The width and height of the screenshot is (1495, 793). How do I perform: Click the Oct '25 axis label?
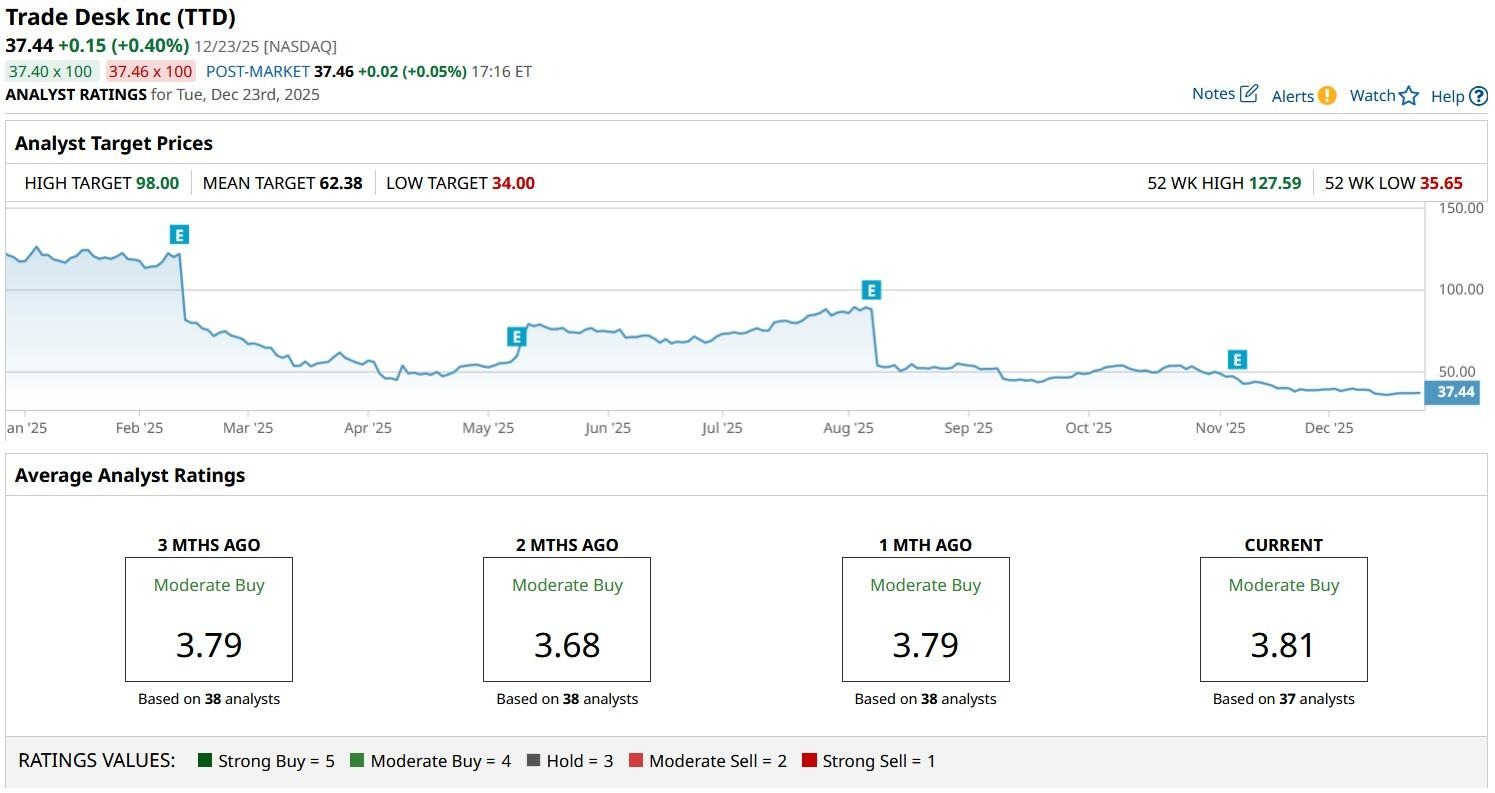pos(1089,428)
